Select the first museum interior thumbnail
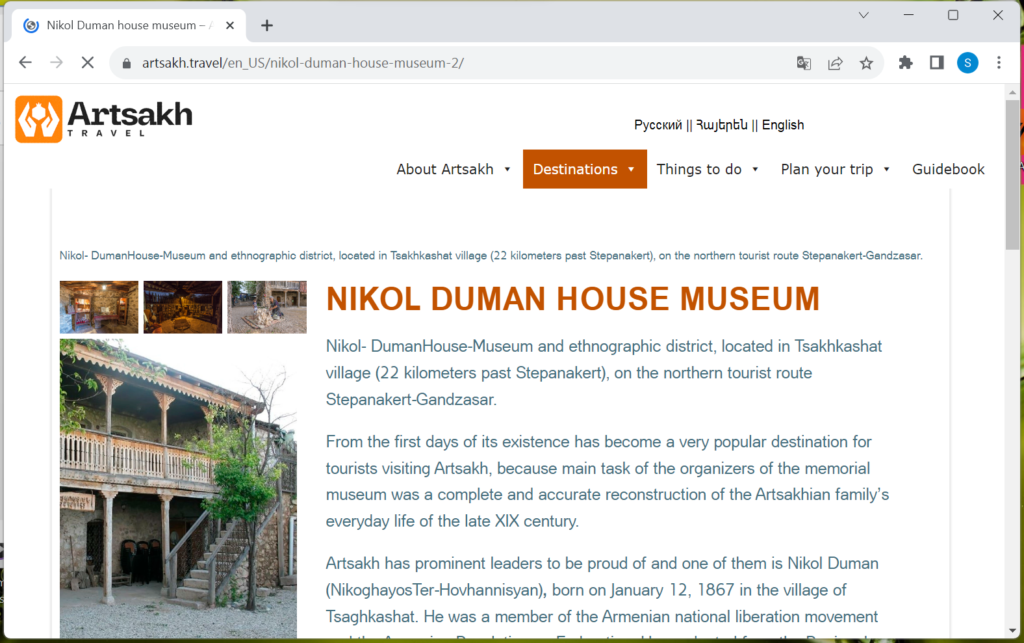 [99, 307]
